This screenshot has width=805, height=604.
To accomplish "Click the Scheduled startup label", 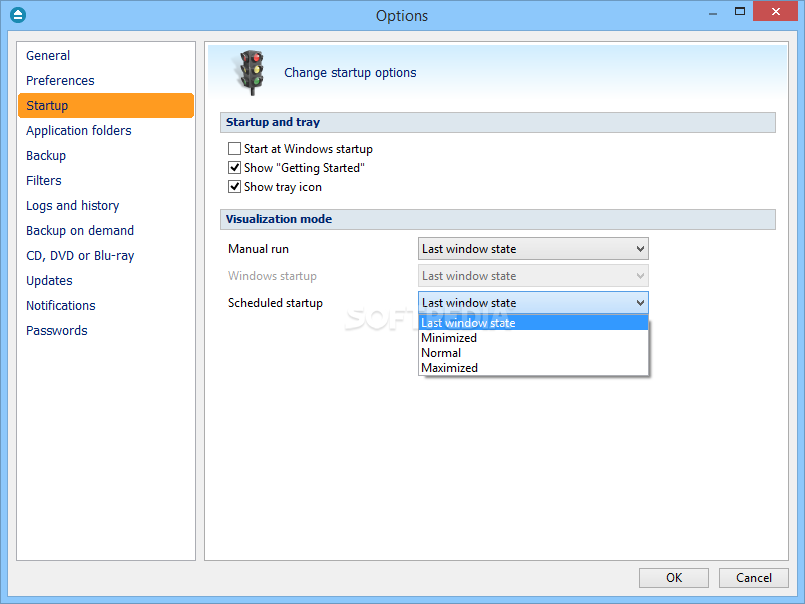I will click(x=275, y=303).
